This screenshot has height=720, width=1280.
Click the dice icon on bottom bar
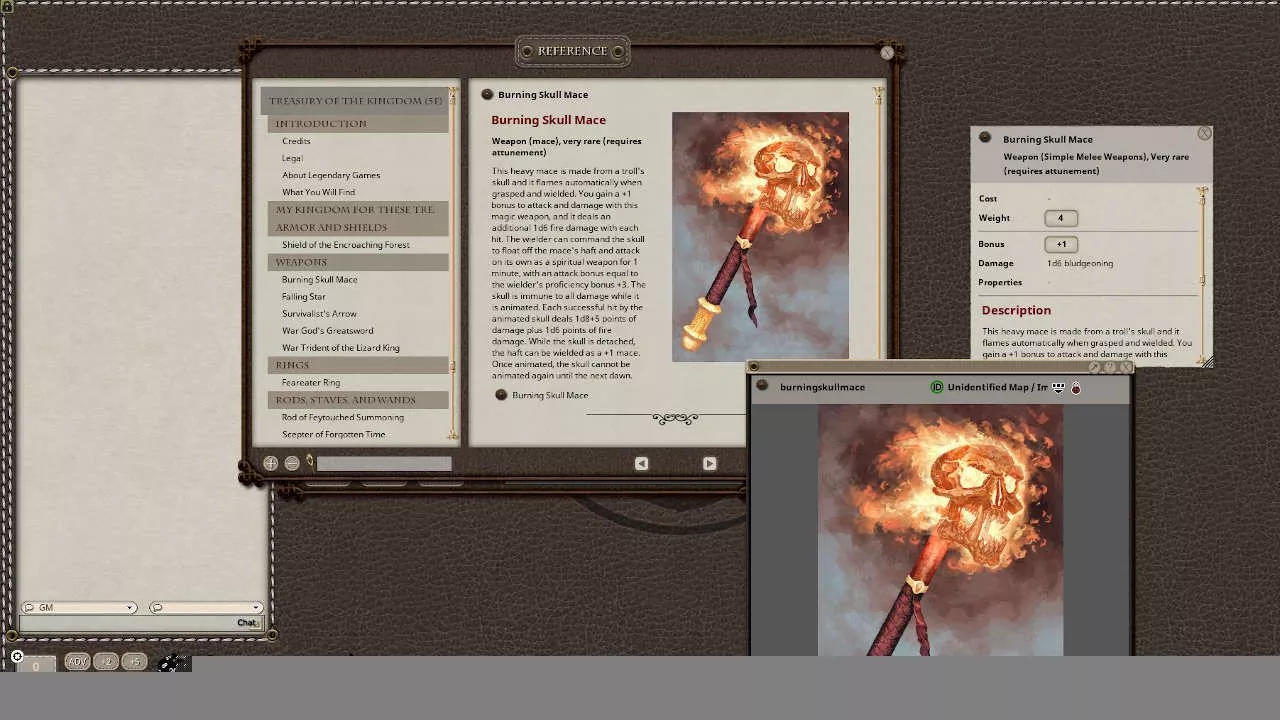tap(172, 662)
